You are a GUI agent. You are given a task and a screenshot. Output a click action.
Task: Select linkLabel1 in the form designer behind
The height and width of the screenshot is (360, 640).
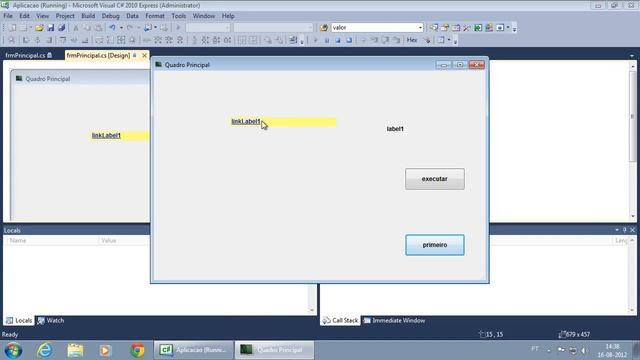(x=106, y=136)
